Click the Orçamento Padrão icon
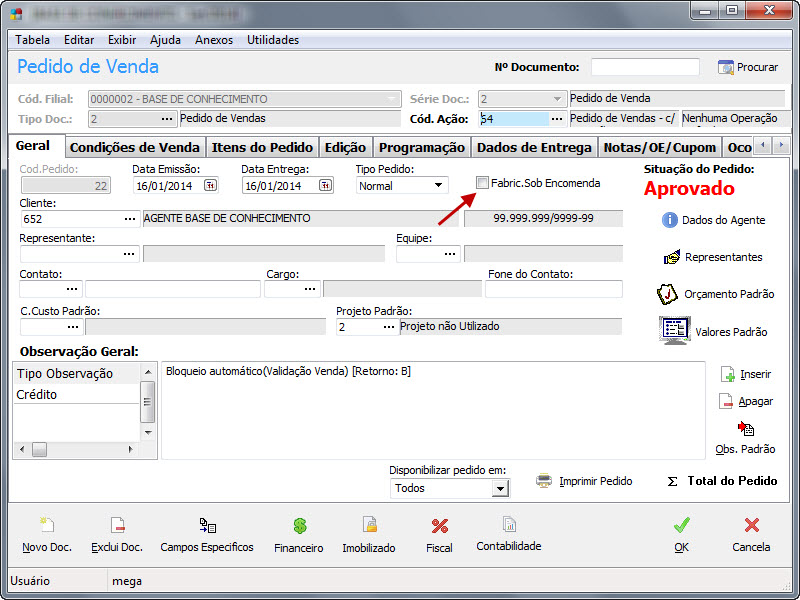This screenshot has height=600, width=800. [669, 294]
